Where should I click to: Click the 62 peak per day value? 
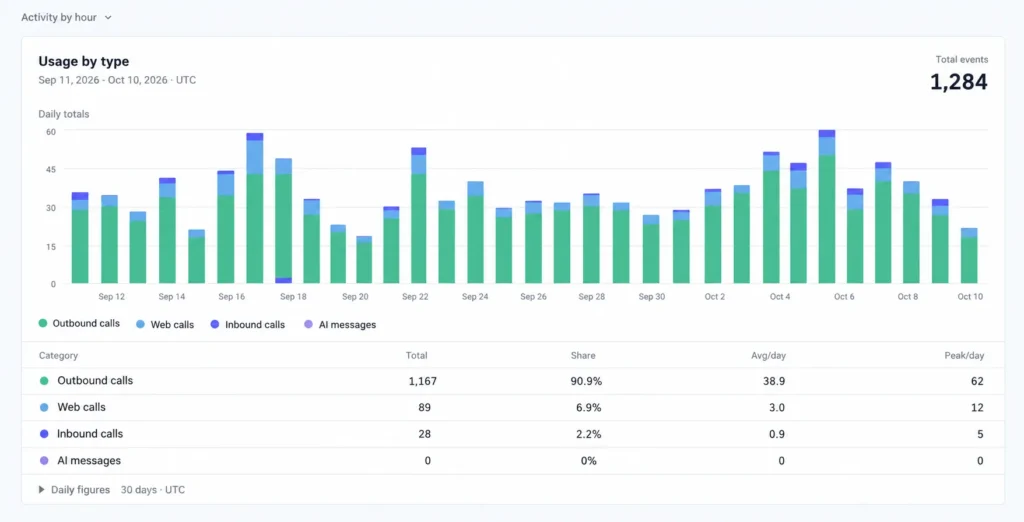tap(977, 381)
